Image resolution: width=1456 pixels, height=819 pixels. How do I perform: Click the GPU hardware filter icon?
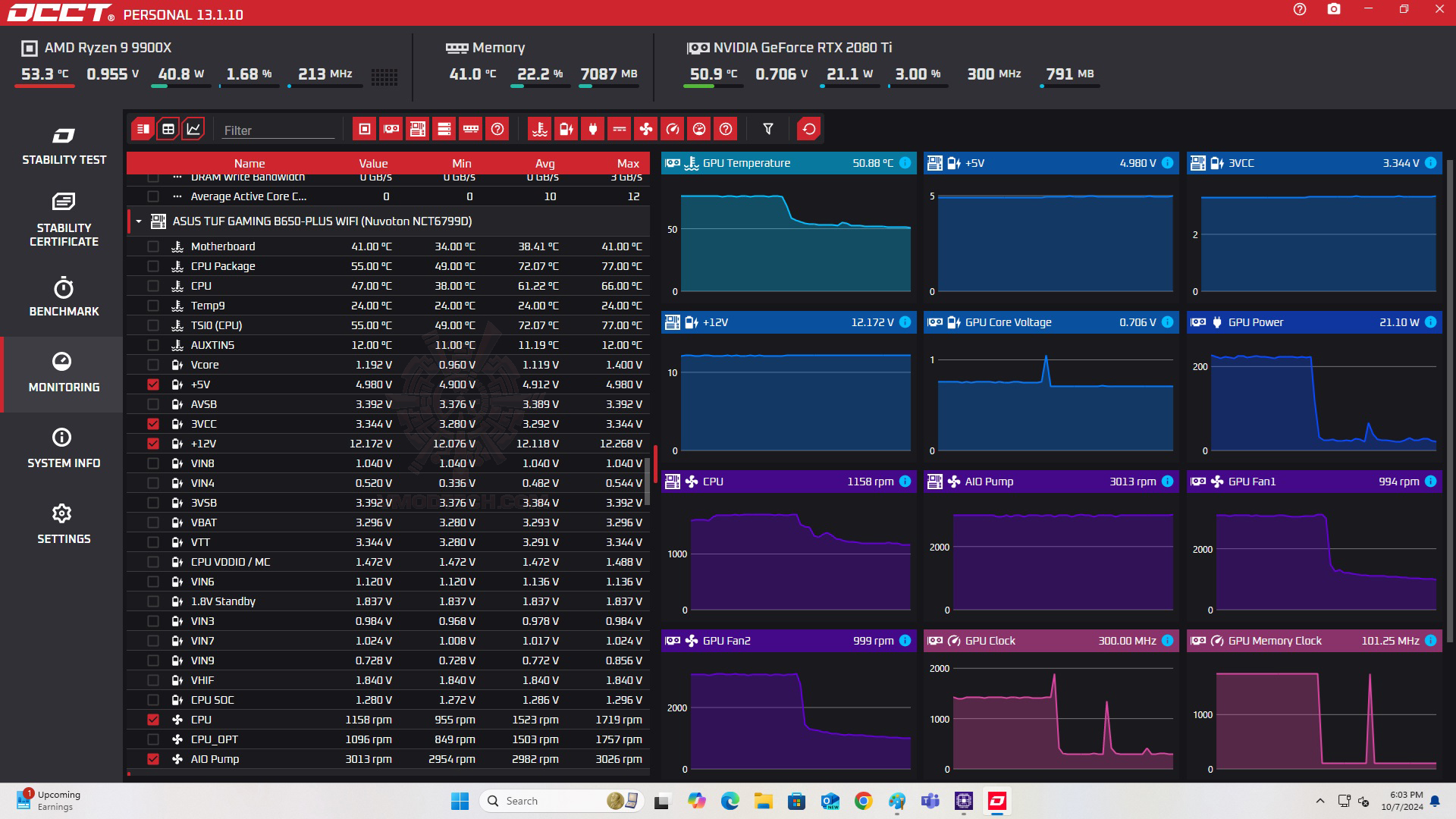coord(391,129)
